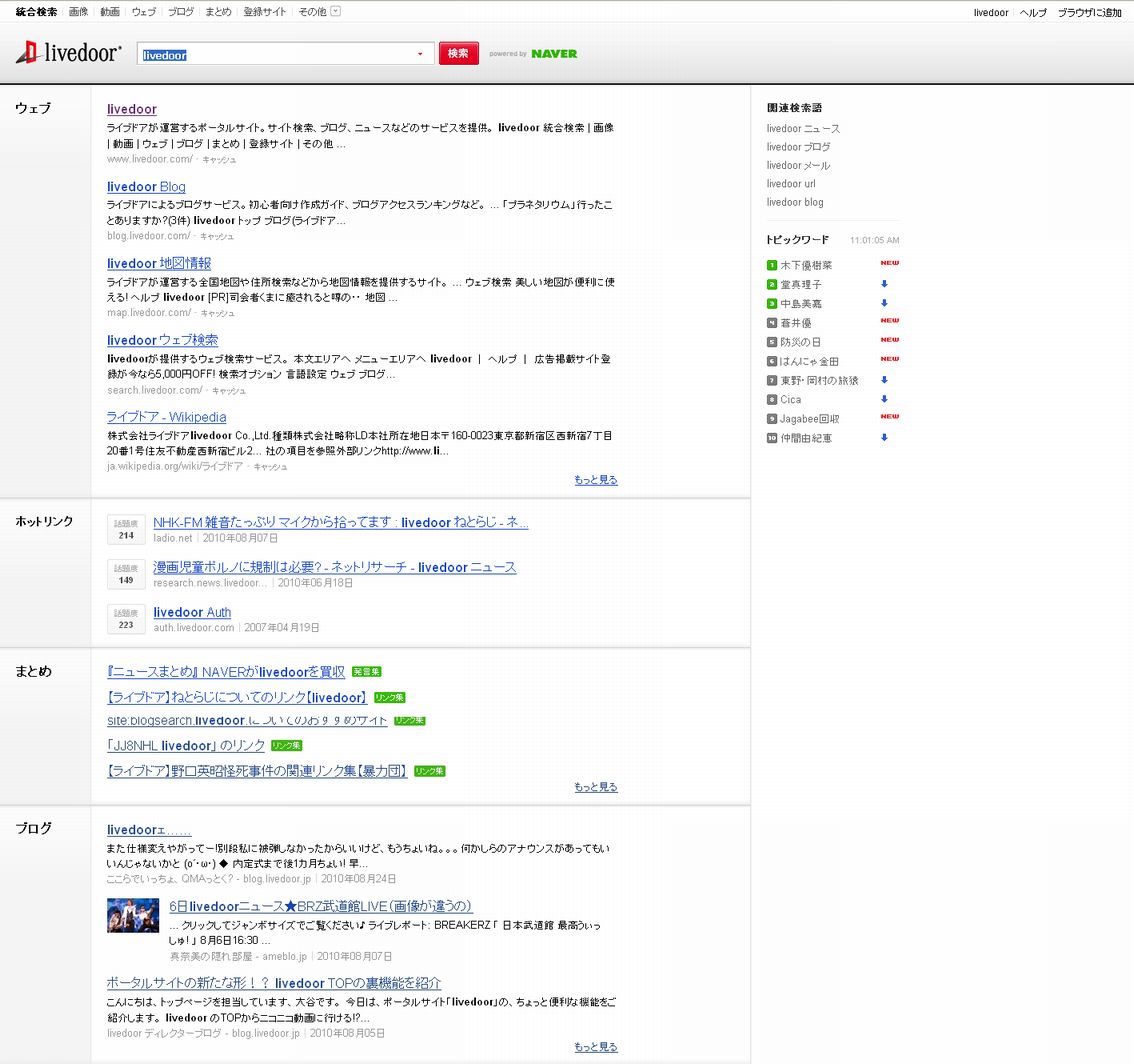Viewport: 1134px width, 1064px height.
Task: Open JJ8NHL livedoor のリンク
Action: (x=186, y=746)
